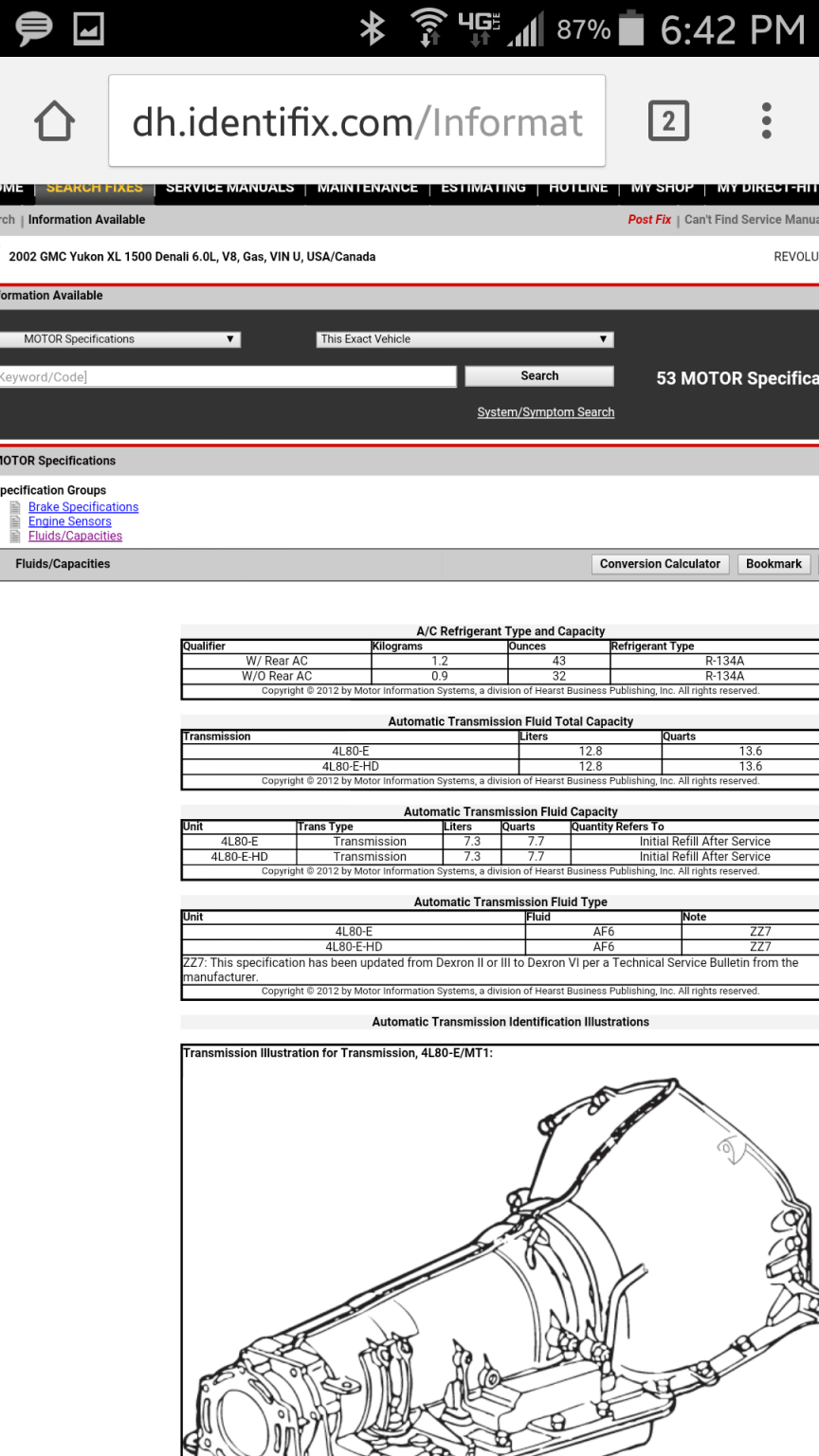
Task: Click the Keyword/Code search field
Action: point(227,376)
